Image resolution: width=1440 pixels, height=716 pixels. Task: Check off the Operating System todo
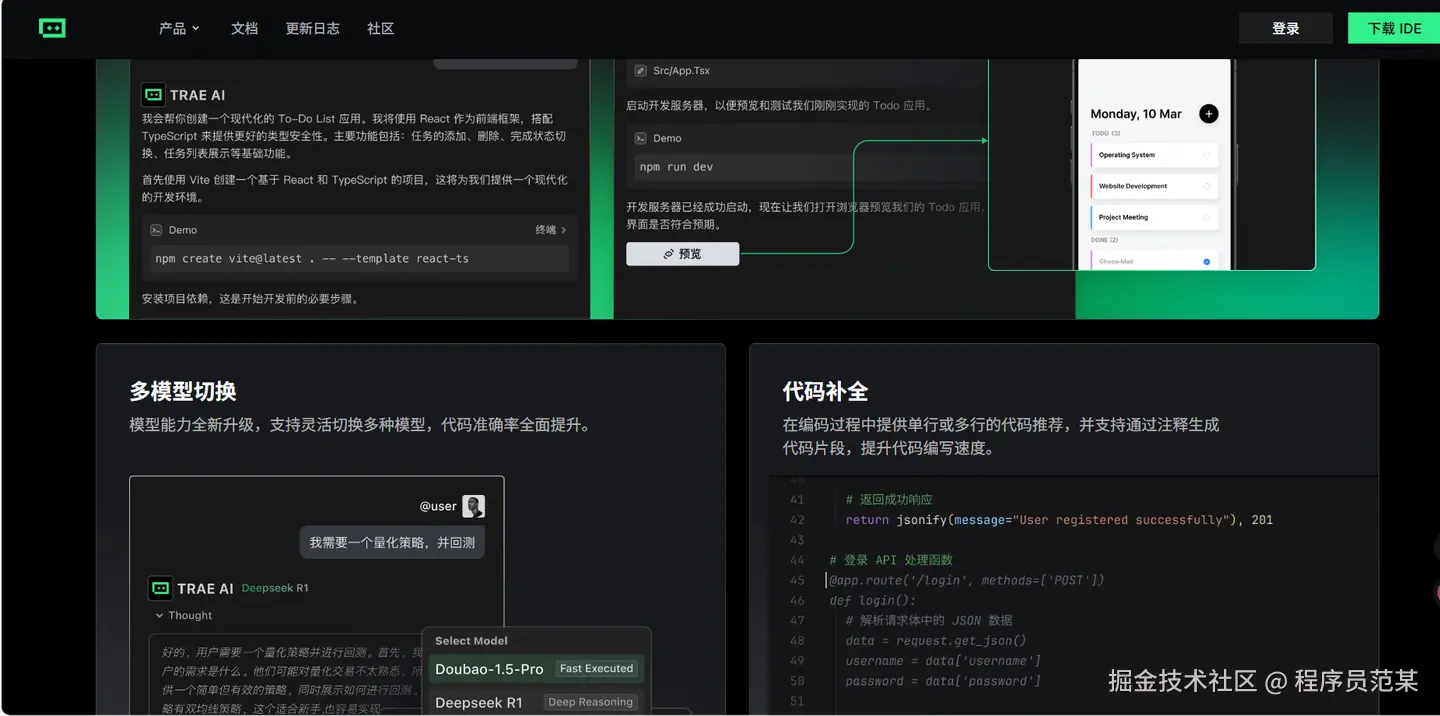(x=1206, y=155)
